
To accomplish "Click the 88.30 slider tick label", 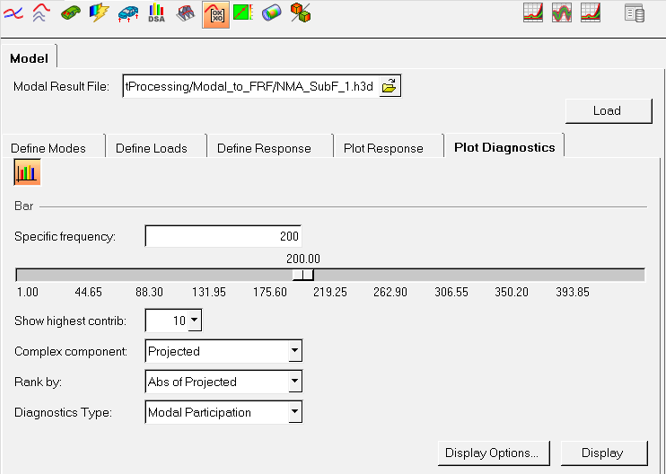I will click(x=149, y=292).
